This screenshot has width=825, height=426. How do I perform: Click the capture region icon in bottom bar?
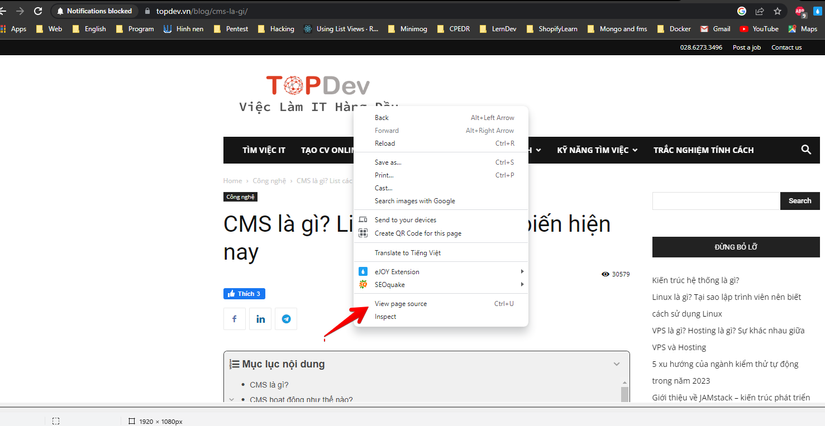[56, 421]
